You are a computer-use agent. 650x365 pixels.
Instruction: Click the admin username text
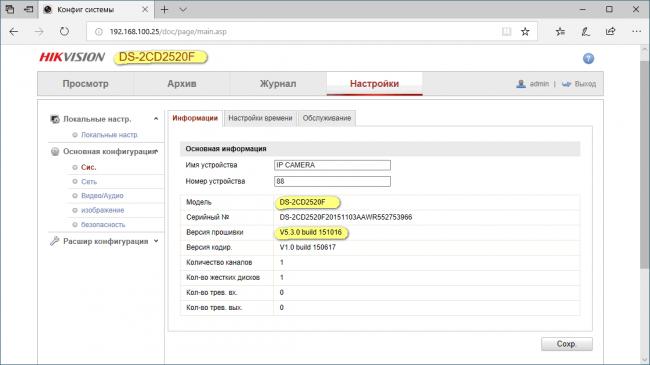(x=539, y=84)
